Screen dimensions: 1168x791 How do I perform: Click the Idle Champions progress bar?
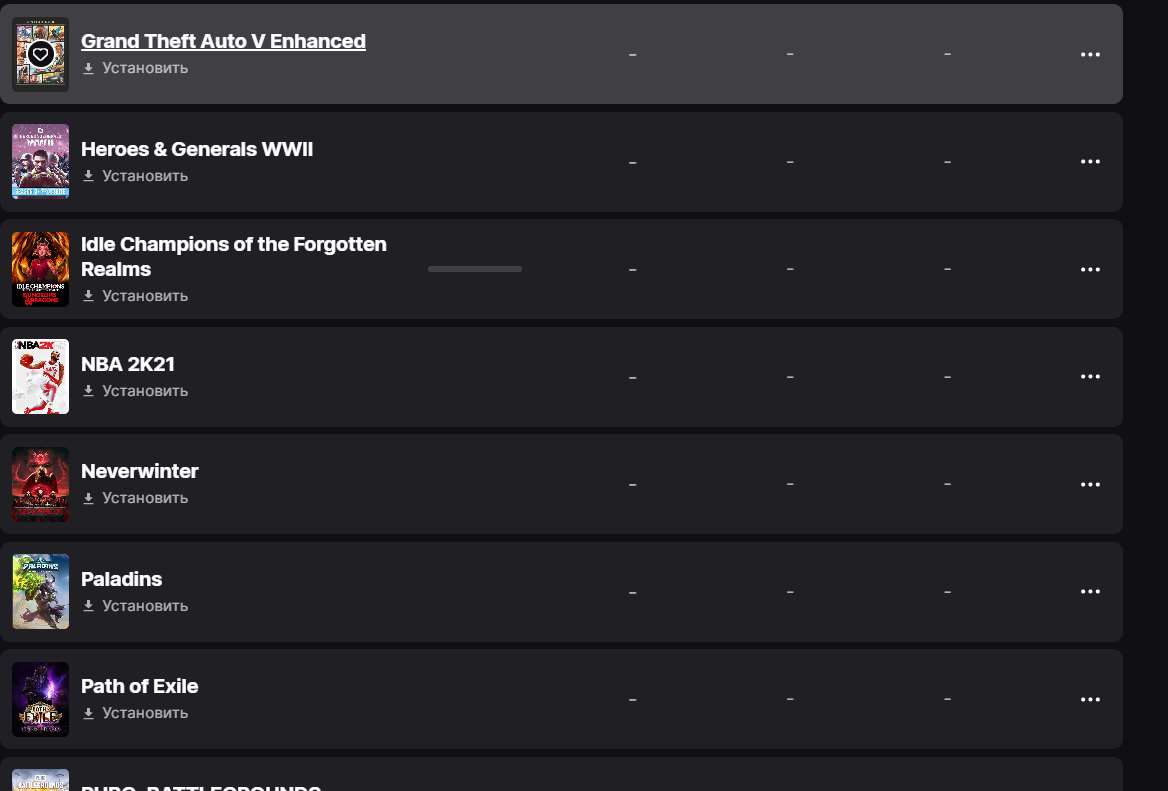pyautogui.click(x=474, y=269)
